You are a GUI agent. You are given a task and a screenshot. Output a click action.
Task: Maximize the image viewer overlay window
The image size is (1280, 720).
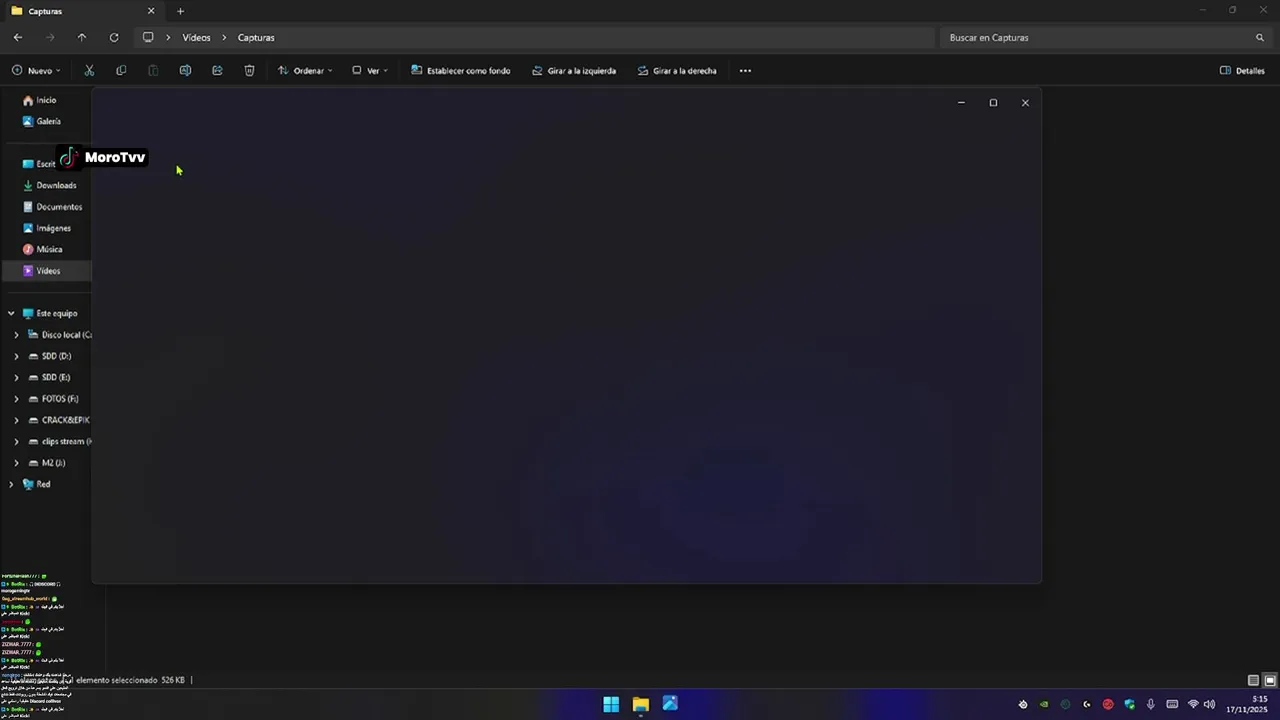[x=993, y=103]
